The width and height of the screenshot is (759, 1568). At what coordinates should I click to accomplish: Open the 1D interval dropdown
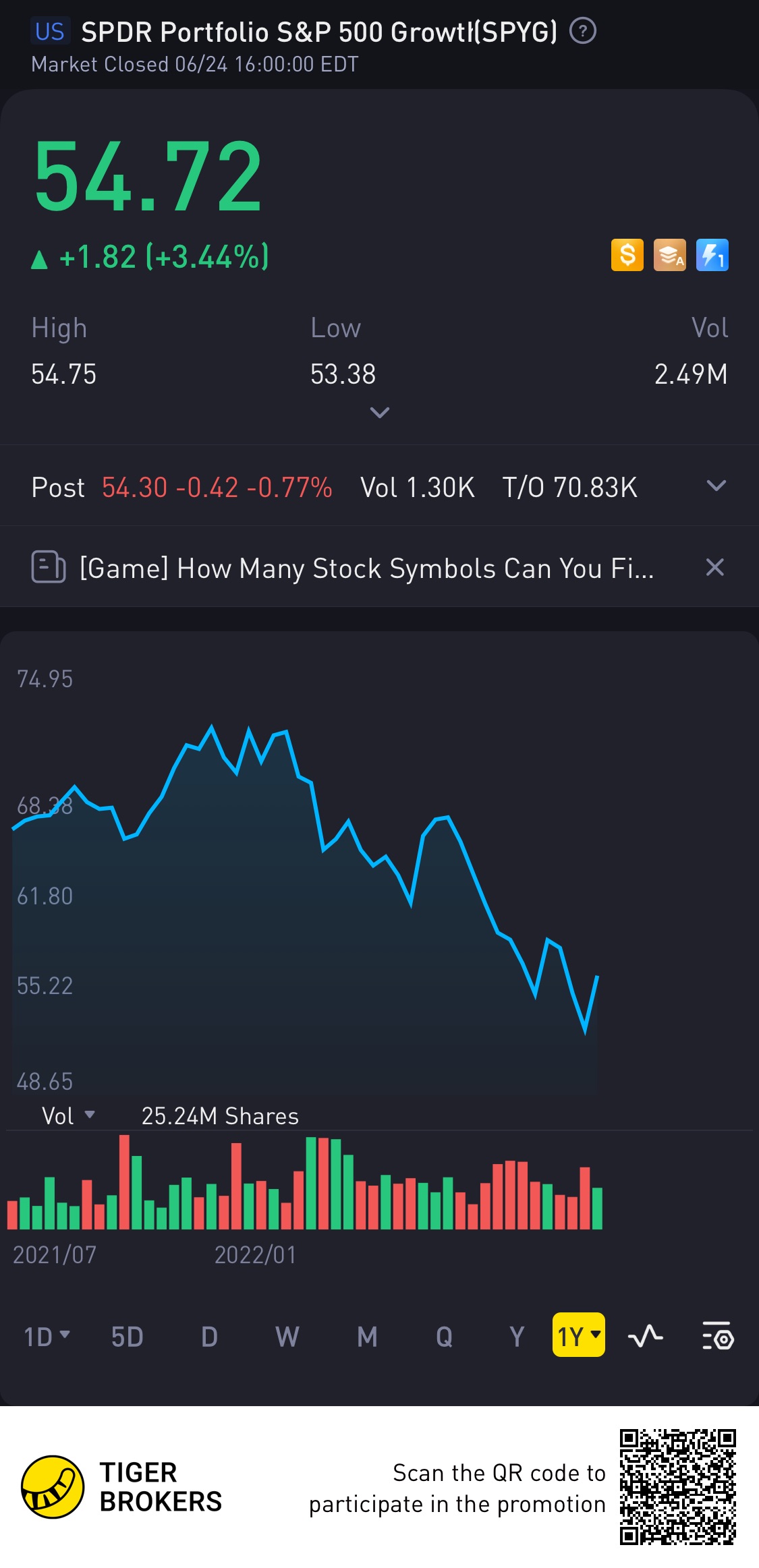pyautogui.click(x=47, y=1336)
